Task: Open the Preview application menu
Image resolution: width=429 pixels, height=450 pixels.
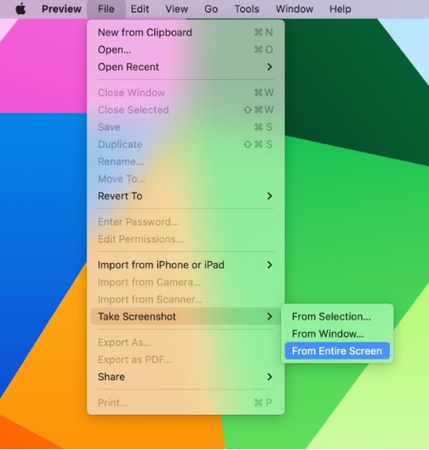Action: point(62,9)
